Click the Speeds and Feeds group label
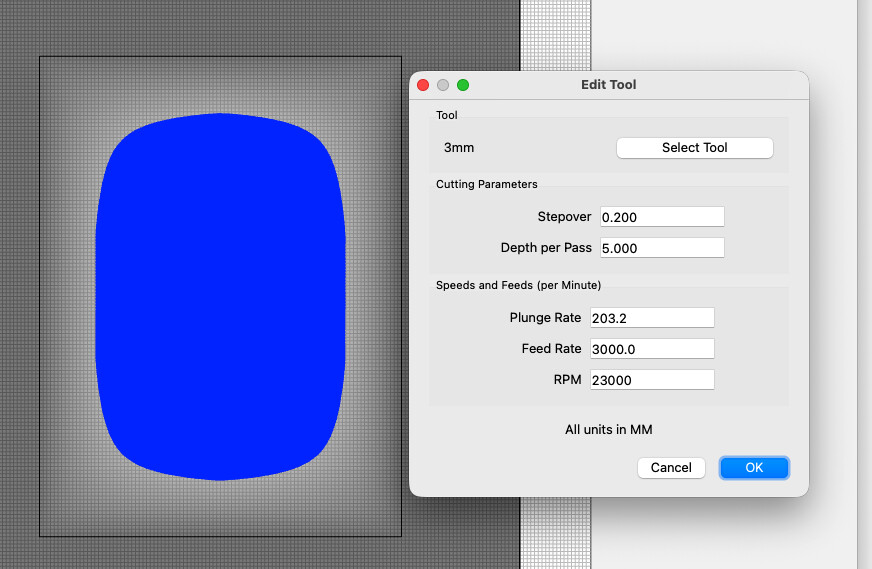Screen dimensions: 872x569 [x=518, y=285]
